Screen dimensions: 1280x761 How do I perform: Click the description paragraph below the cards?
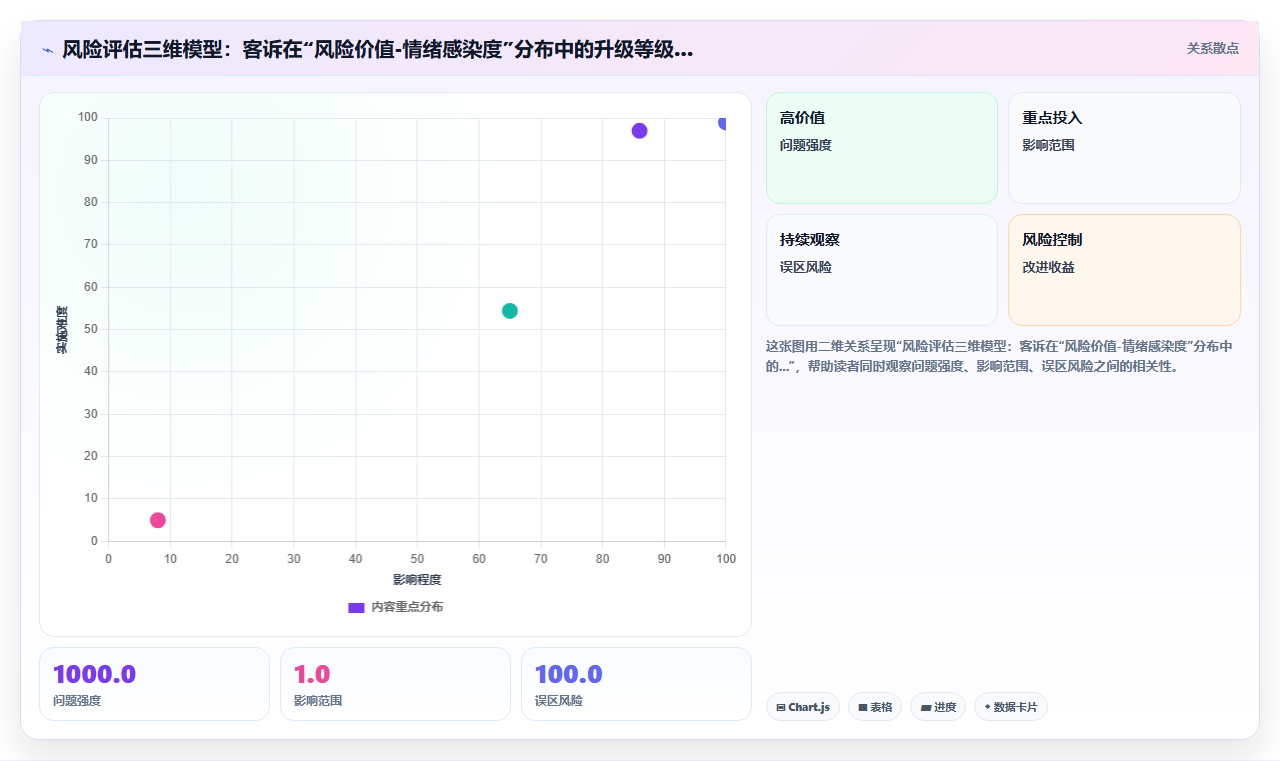(x=1002, y=356)
